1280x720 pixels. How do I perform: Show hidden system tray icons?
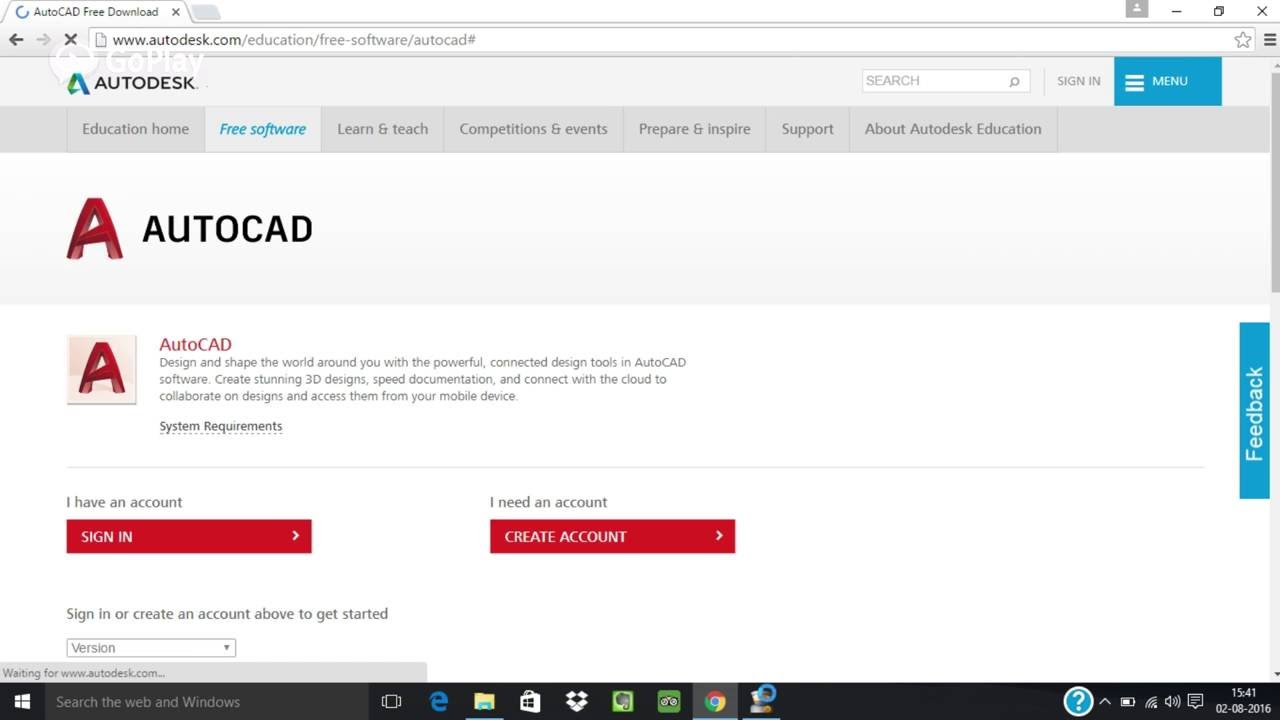1105,702
